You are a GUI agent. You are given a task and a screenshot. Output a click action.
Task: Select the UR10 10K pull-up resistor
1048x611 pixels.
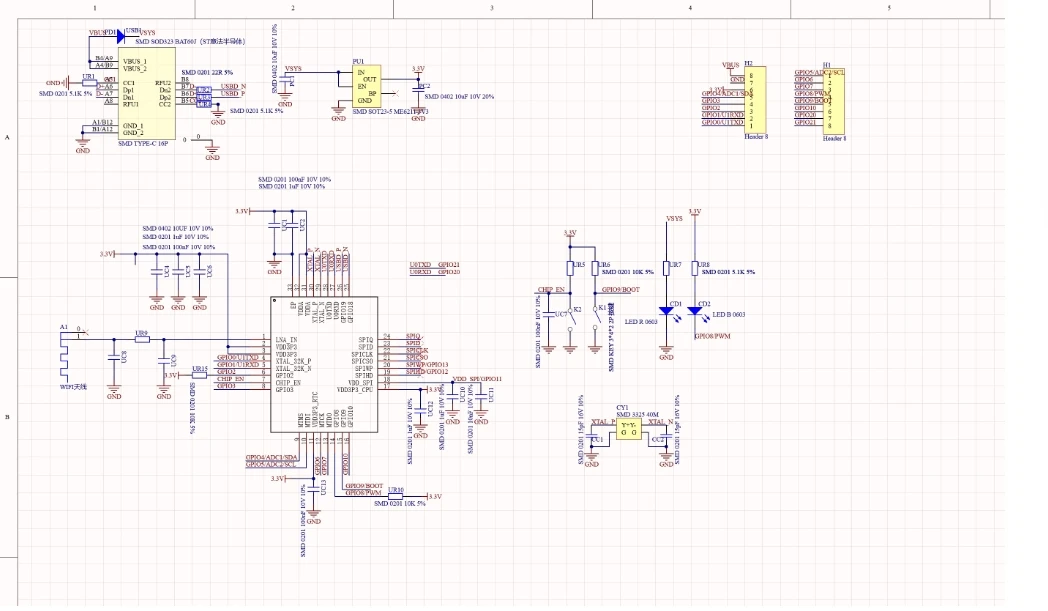(396, 496)
